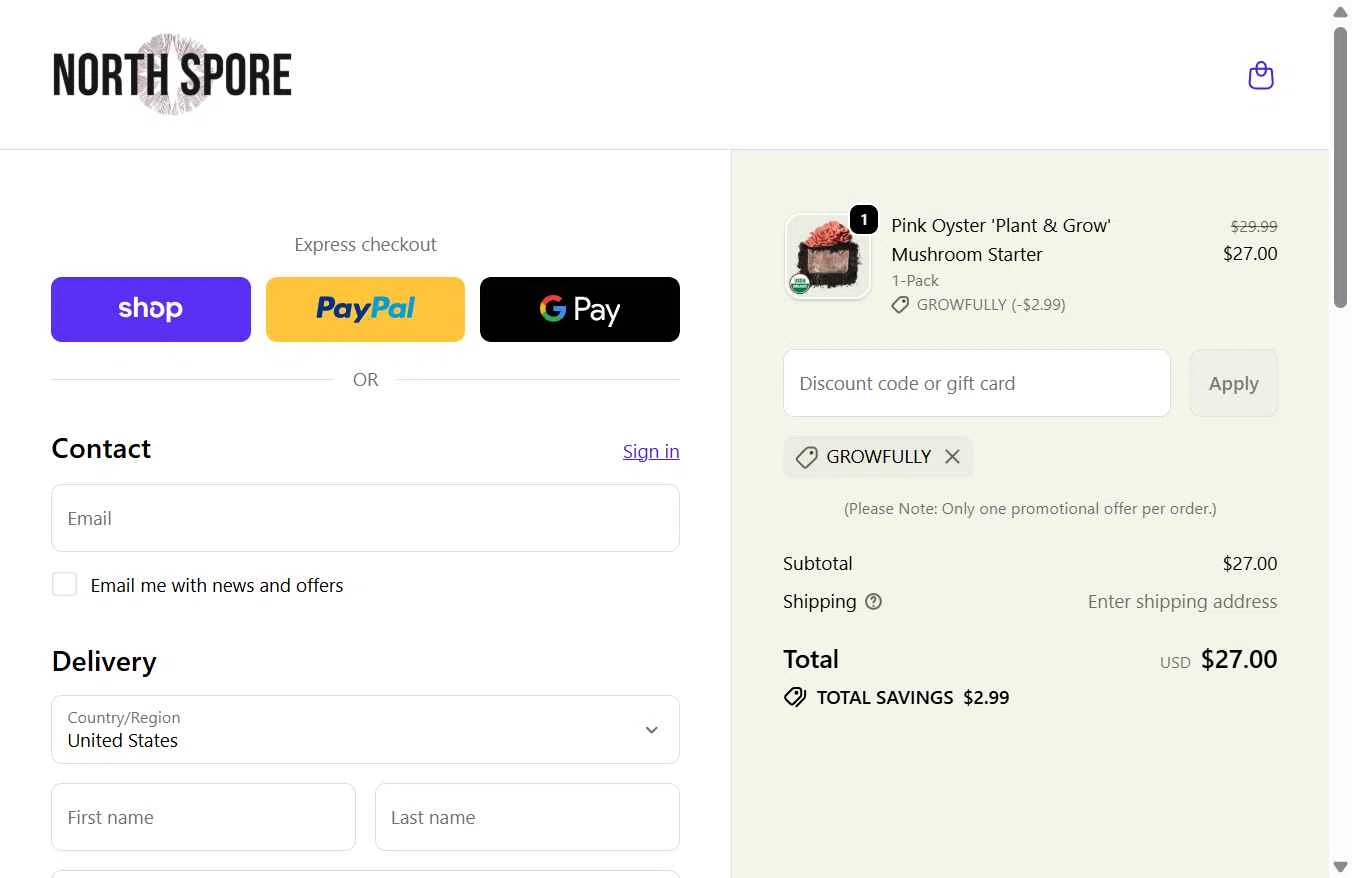Select the Last name text box

click(527, 817)
